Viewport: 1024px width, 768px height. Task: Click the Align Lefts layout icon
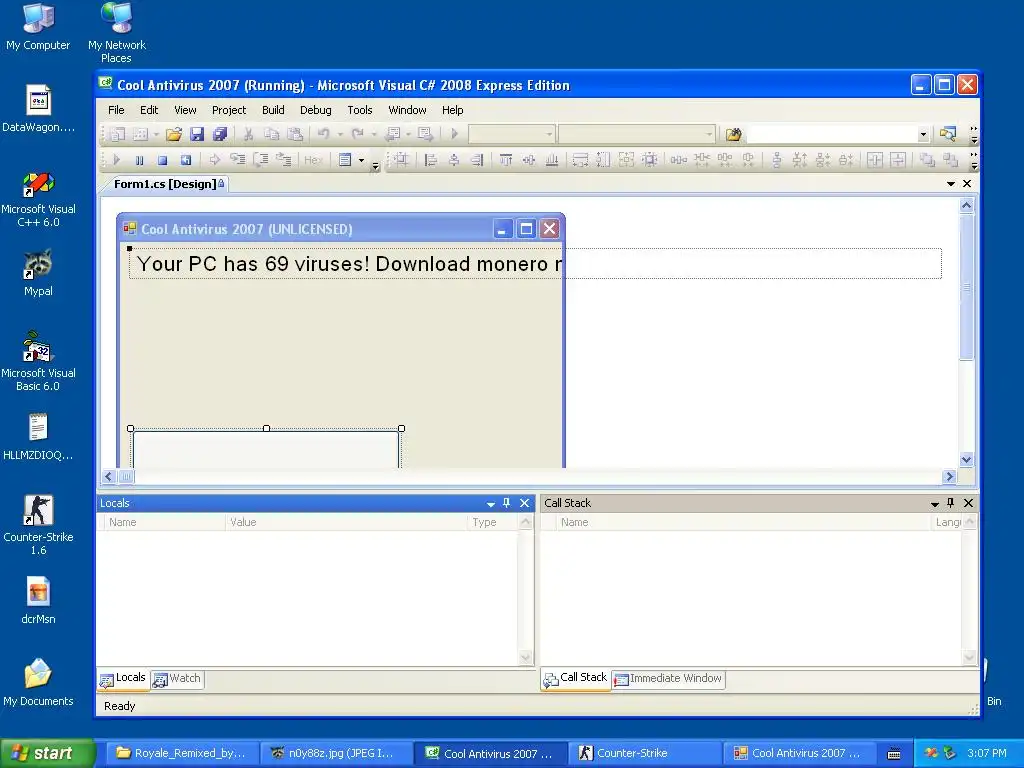click(x=430, y=159)
